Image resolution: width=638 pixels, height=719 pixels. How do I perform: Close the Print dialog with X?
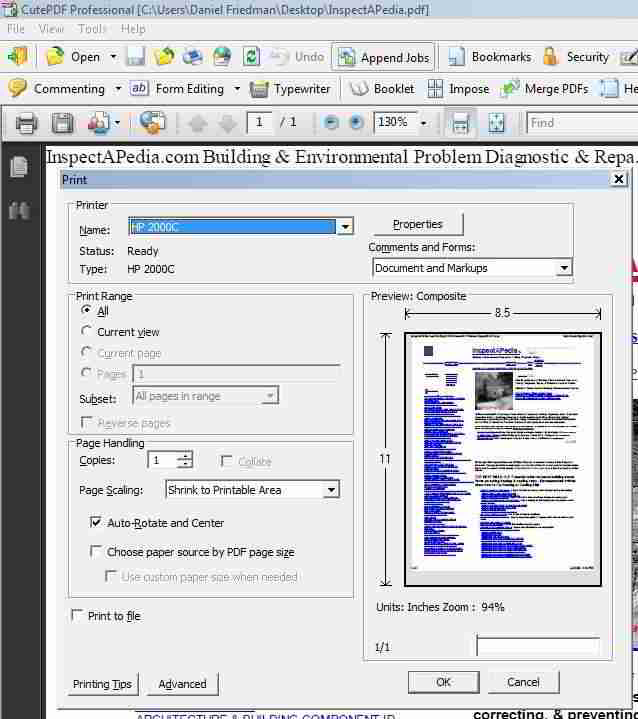click(619, 179)
